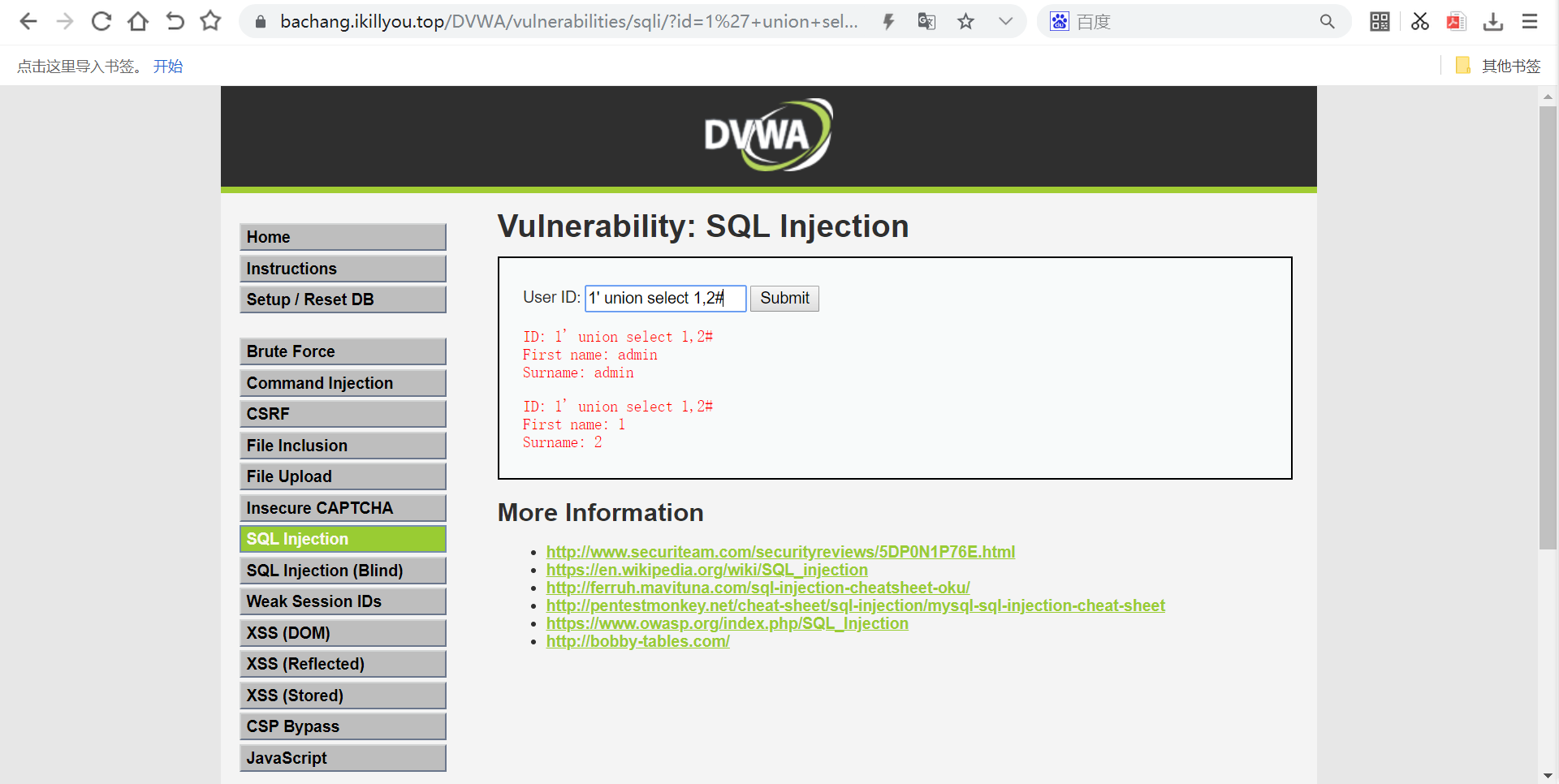This screenshot has height=784, width=1559.
Task: Open the browser hamburger menu
Action: click(x=1530, y=22)
